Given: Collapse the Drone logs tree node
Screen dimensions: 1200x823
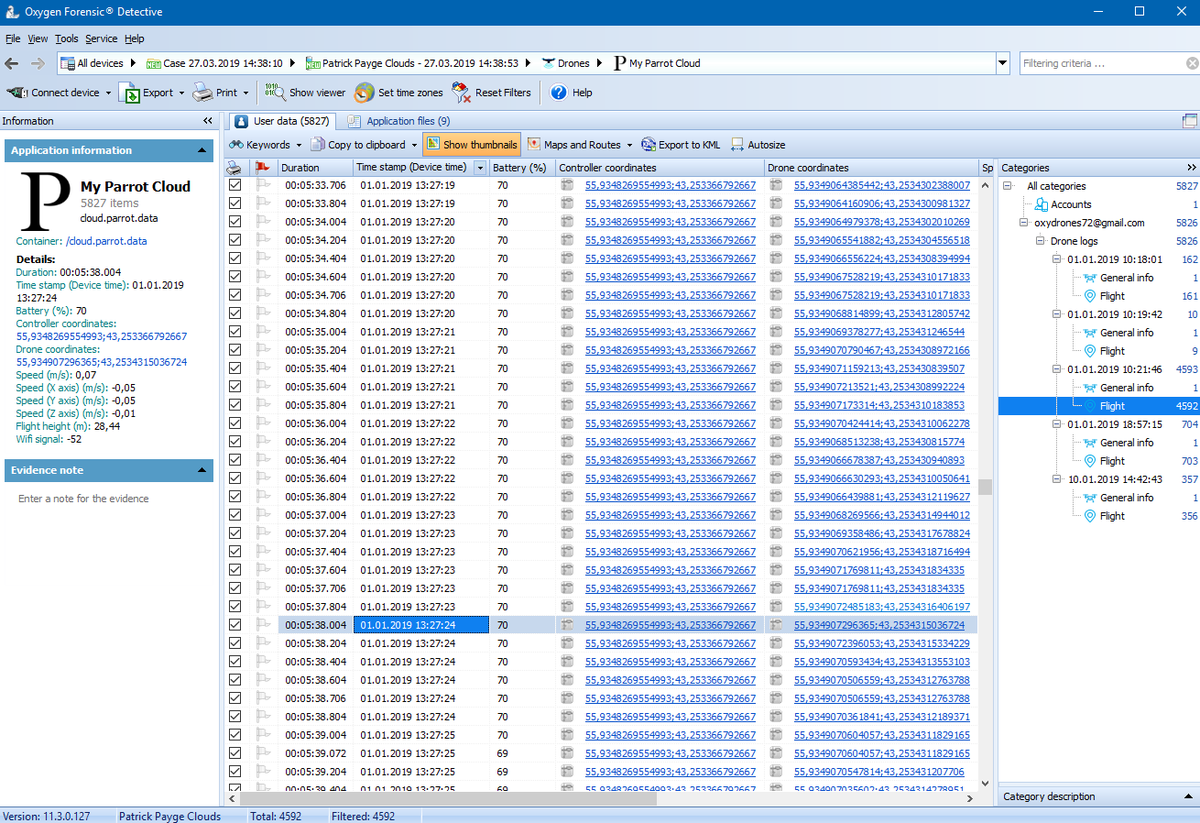Looking at the screenshot, I should click(1041, 241).
